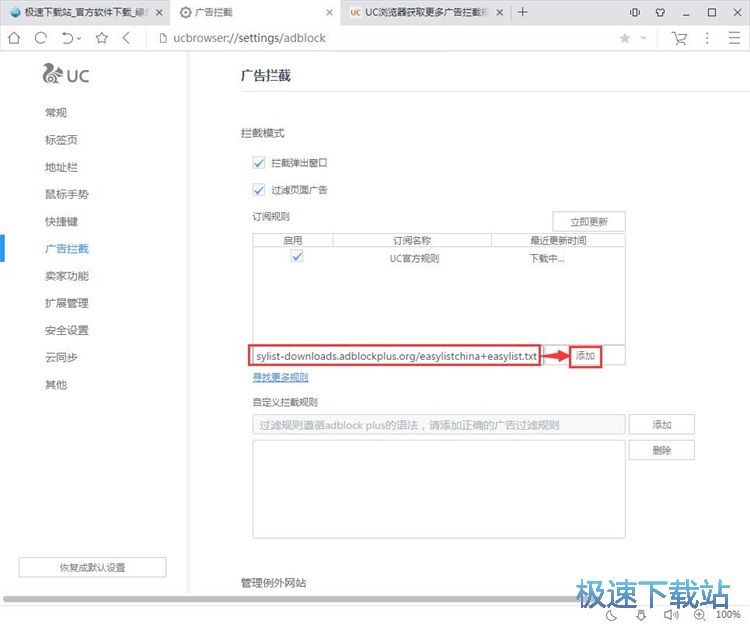Open 鼠标手势 settings section
Image resolution: width=750 pixels, height=624 pixels.
(x=66, y=194)
